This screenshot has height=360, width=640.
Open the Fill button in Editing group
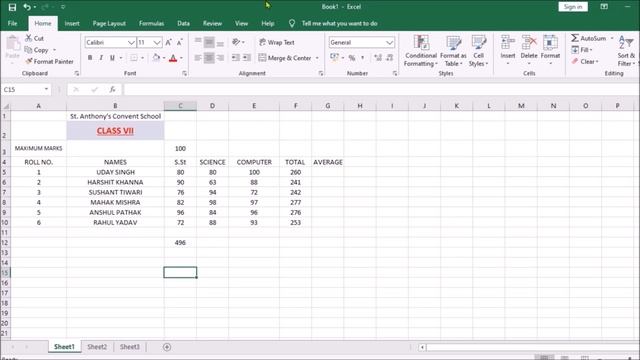(x=582, y=50)
